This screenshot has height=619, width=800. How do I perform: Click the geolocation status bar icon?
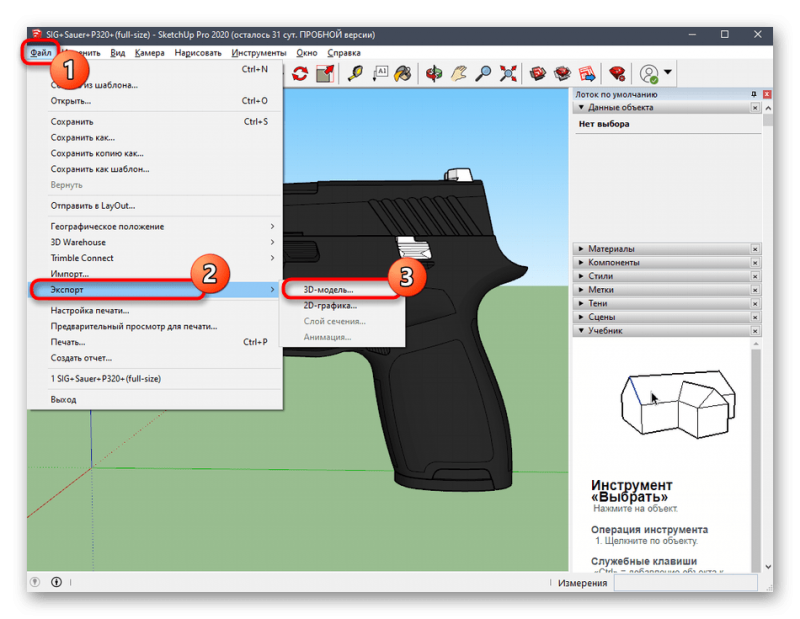click(x=35, y=582)
